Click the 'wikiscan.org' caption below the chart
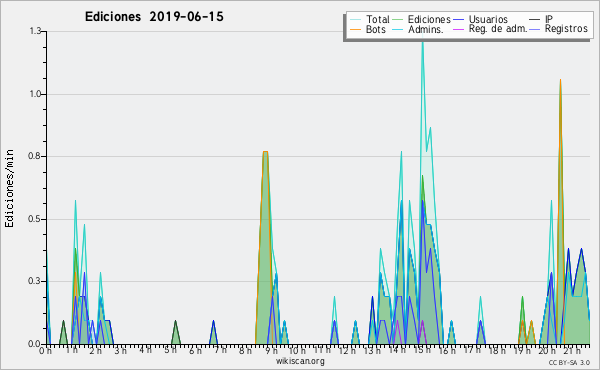 tap(300, 361)
